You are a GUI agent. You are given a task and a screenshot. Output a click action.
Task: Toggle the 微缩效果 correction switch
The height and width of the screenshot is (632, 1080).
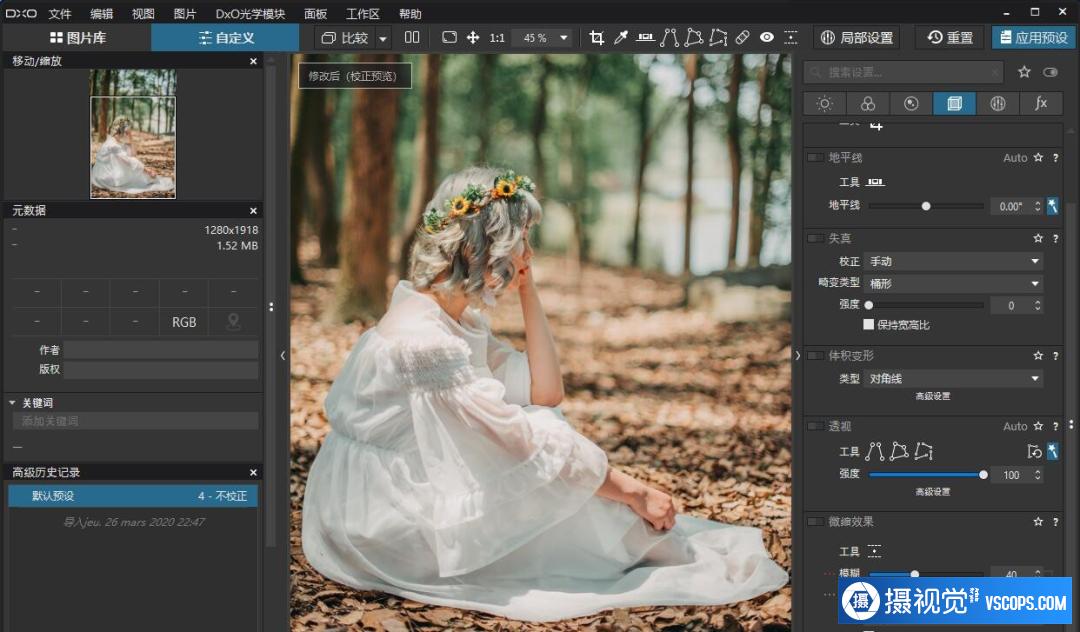point(816,522)
